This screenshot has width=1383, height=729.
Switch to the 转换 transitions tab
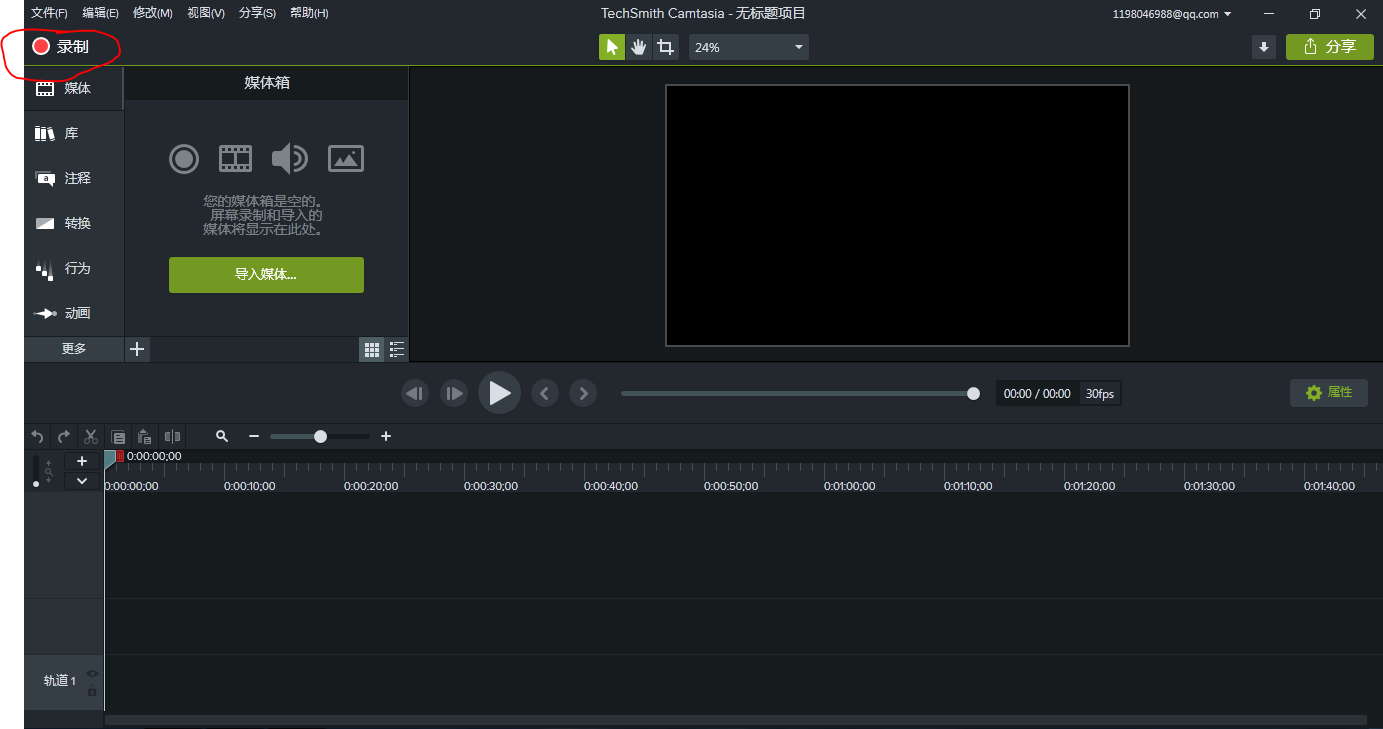coord(74,223)
